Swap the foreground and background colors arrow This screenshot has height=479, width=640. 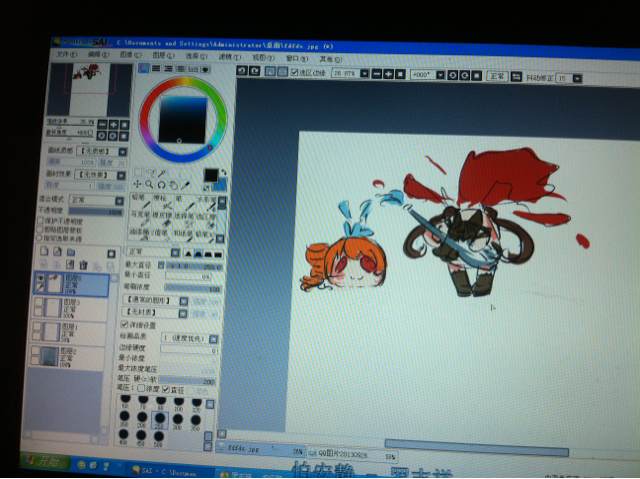223,172
